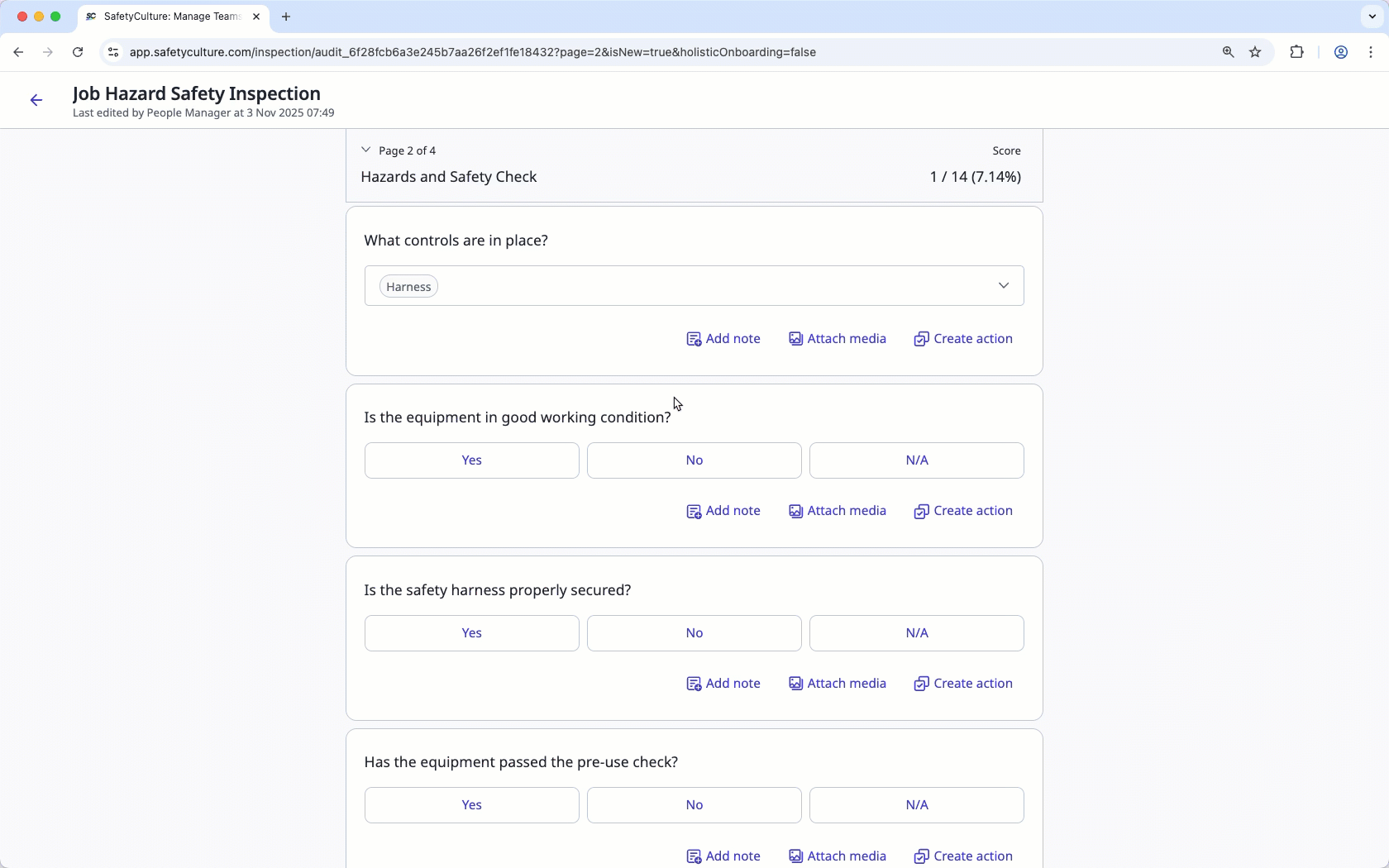Viewport: 1389px width, 868px height.
Task: Add note to equipment working condition question
Action: (723, 511)
